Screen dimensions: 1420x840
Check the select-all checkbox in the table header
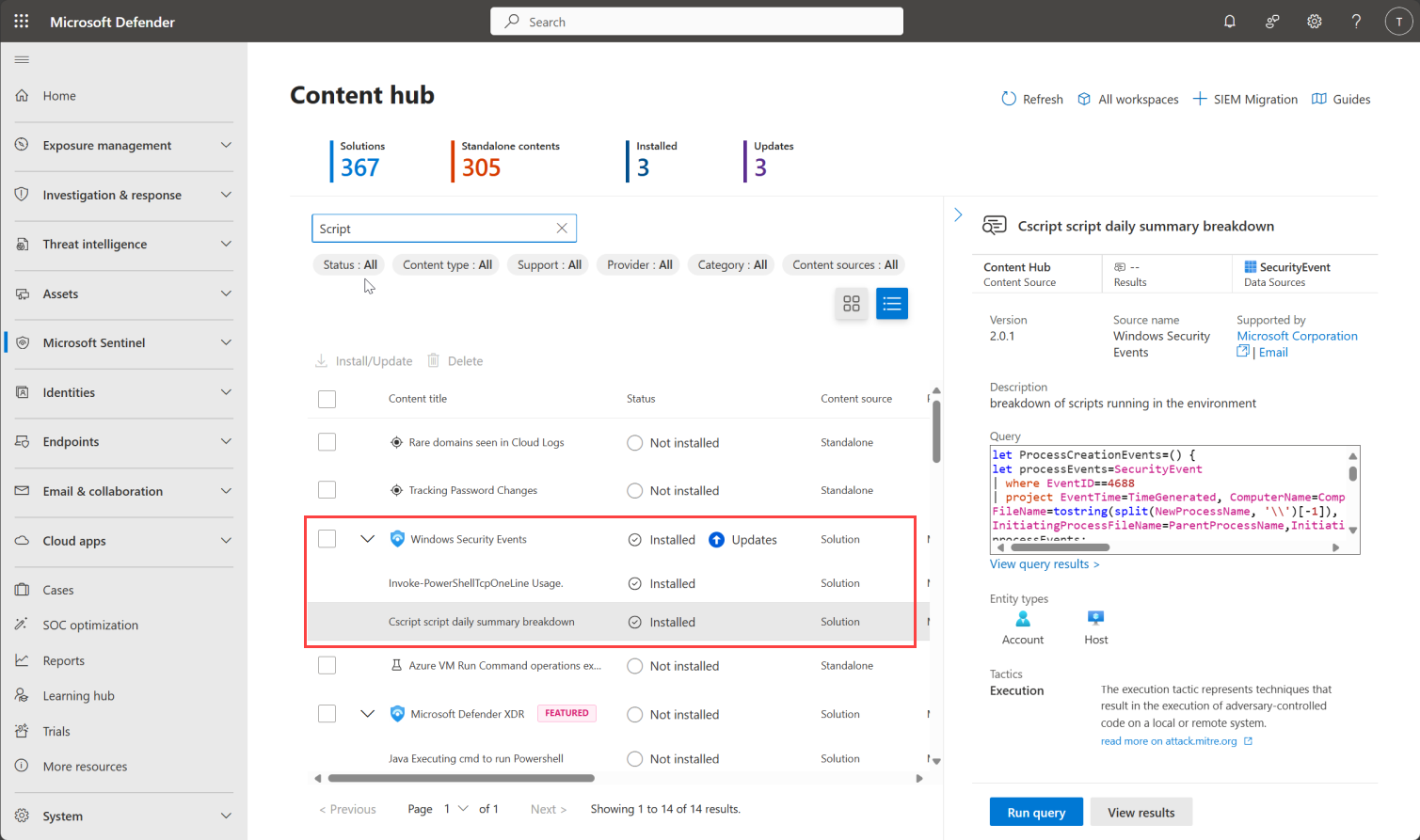pyautogui.click(x=327, y=399)
